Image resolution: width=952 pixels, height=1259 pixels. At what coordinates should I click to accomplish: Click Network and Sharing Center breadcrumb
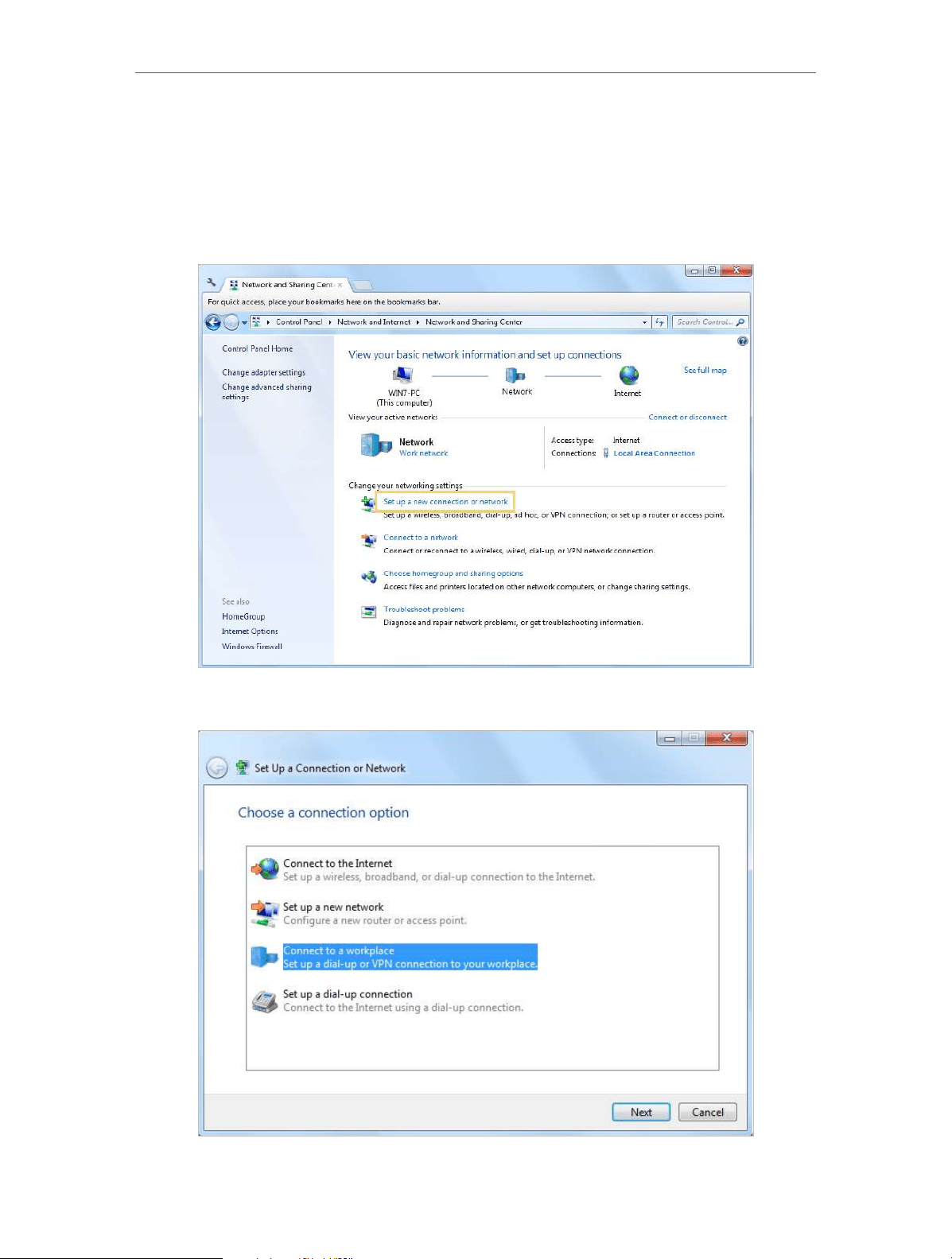474,322
